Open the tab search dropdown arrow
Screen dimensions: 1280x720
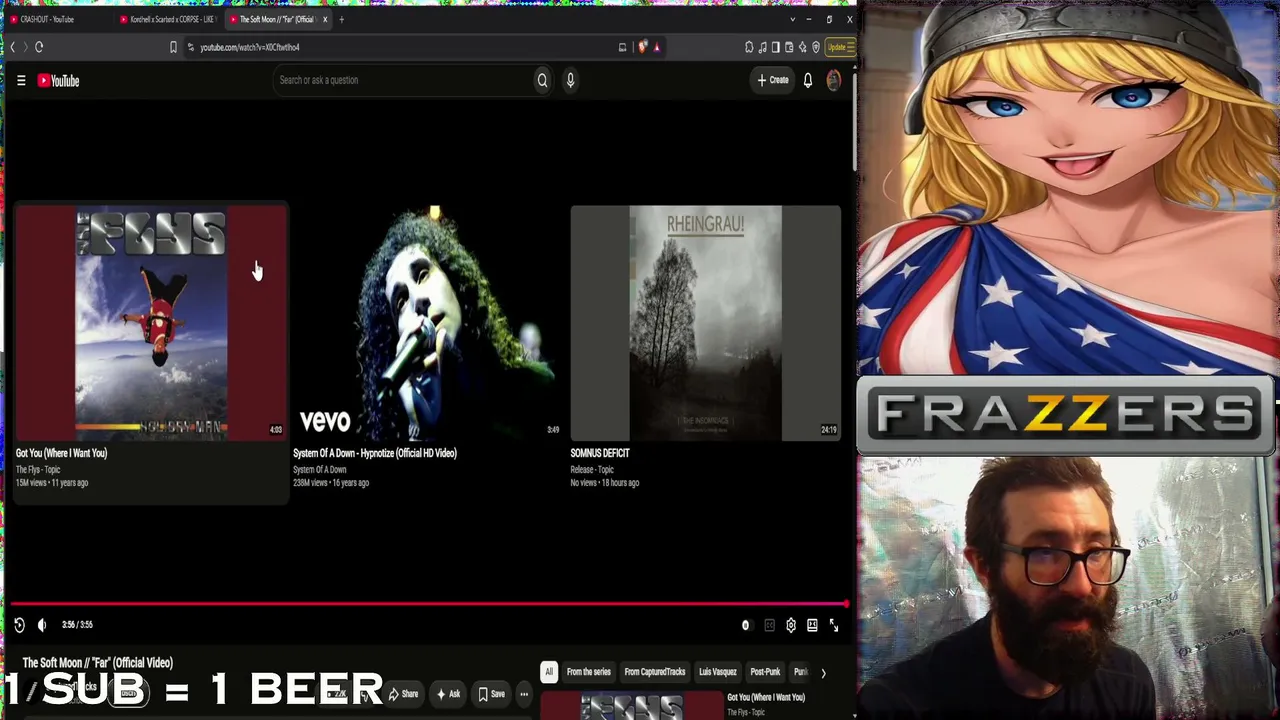tap(793, 19)
